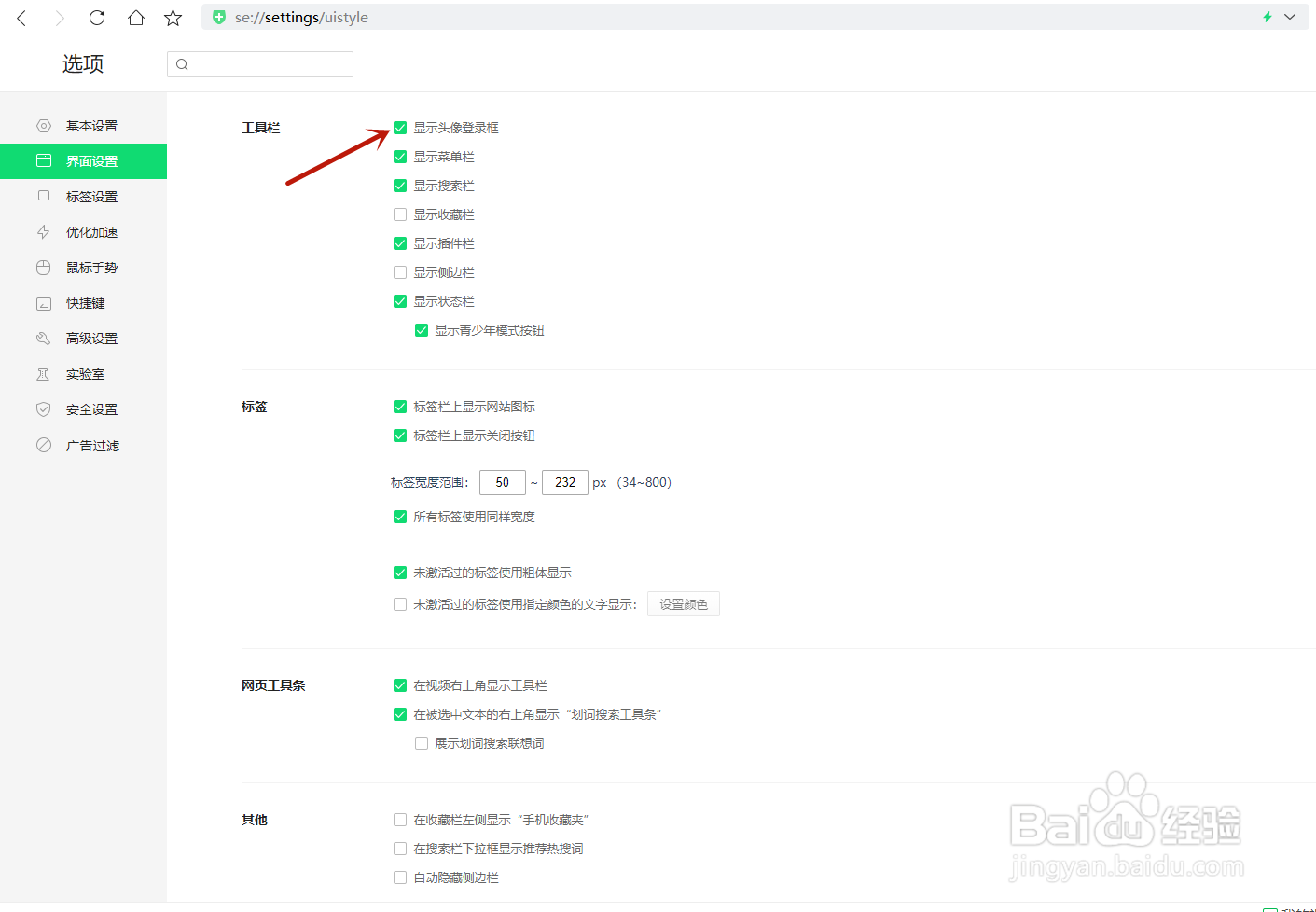Switch to the 标签设置 section

pyautogui.click(x=90, y=196)
